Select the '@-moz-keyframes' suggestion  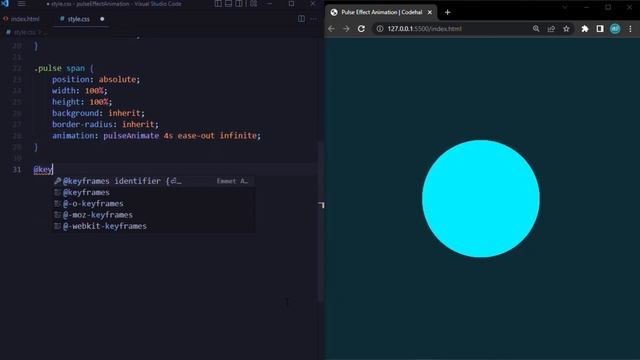coord(154,215)
